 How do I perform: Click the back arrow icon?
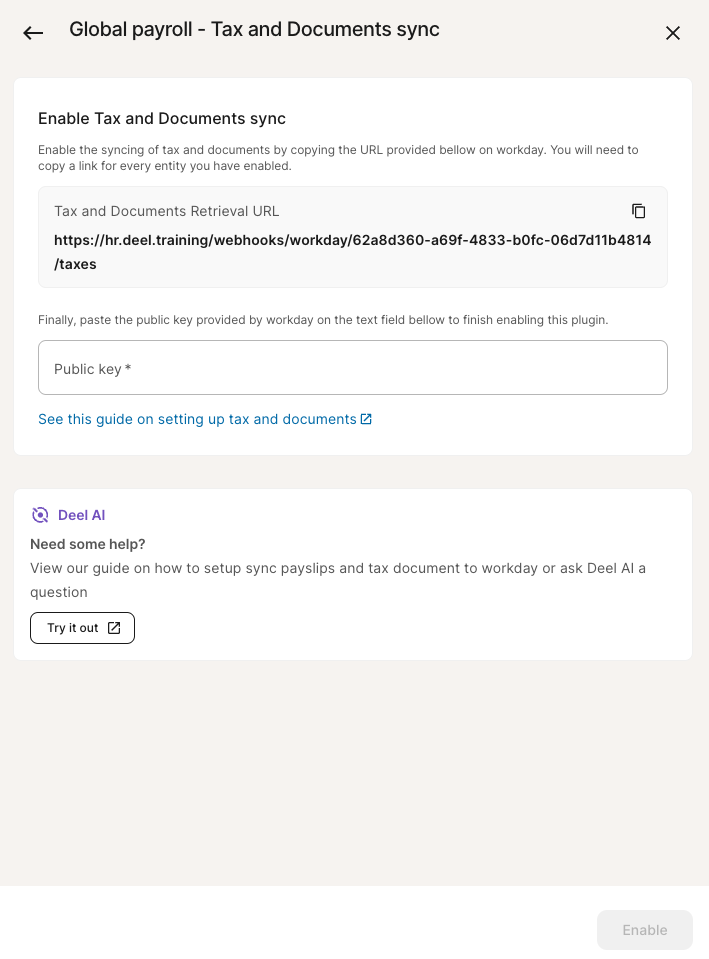(x=33, y=33)
